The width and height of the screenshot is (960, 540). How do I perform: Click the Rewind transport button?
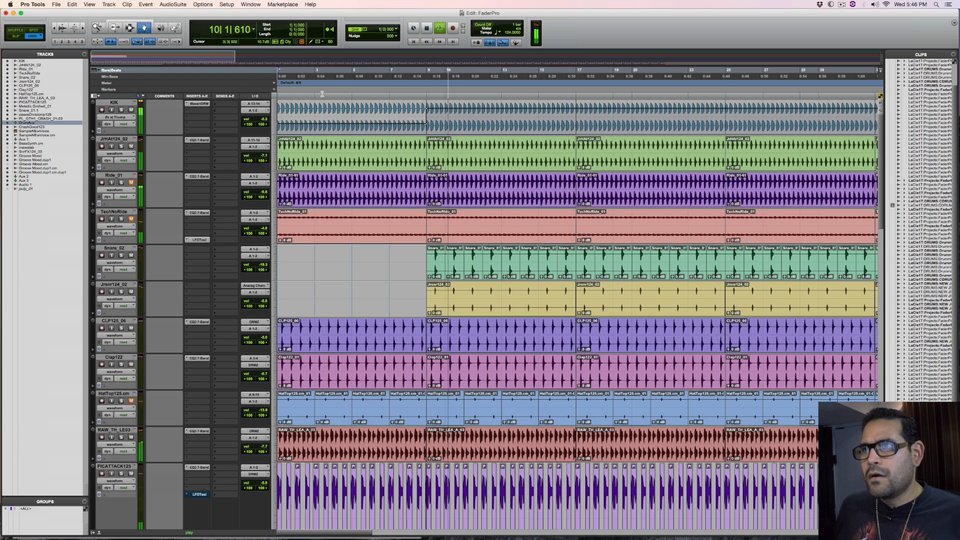(427, 41)
